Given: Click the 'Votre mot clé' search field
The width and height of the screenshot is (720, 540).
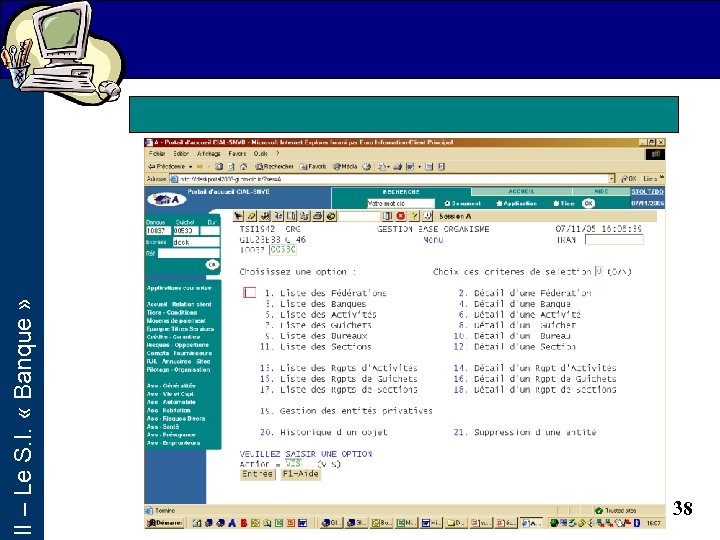Looking at the screenshot, I should tap(400, 203).
